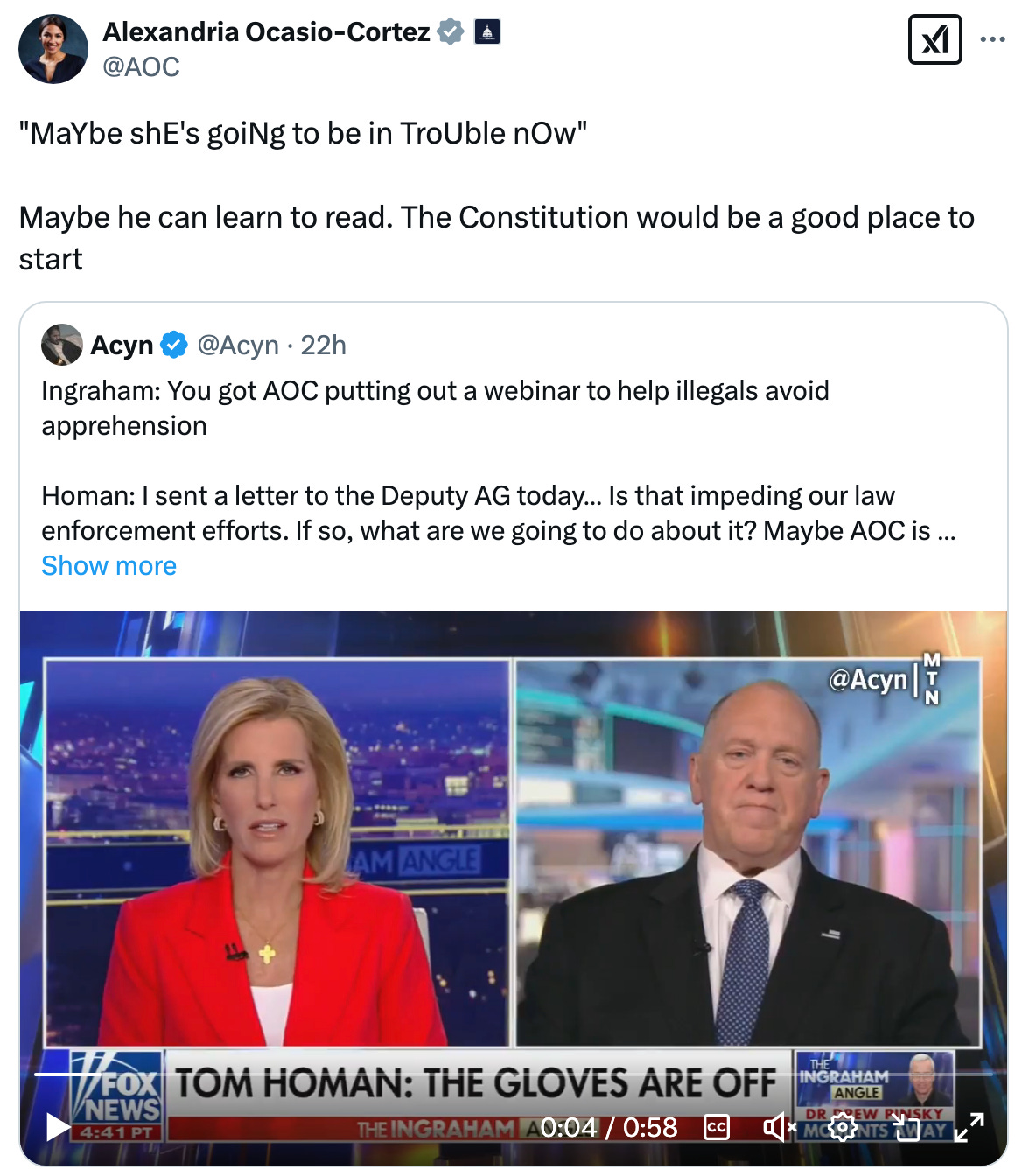Open video settings gear
1022x1176 pixels.
(843, 1127)
